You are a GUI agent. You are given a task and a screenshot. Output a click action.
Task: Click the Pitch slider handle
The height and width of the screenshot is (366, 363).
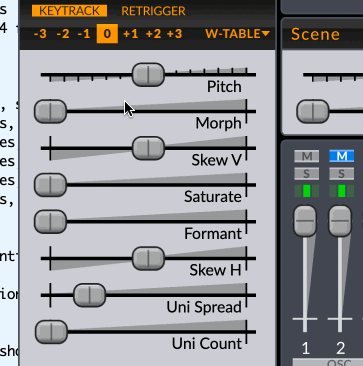148,74
